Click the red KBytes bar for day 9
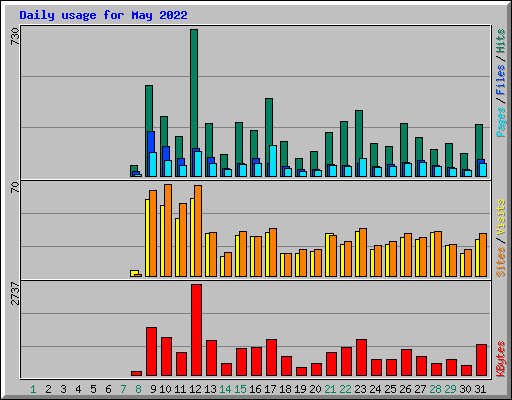The image size is (512, 400). (151, 351)
